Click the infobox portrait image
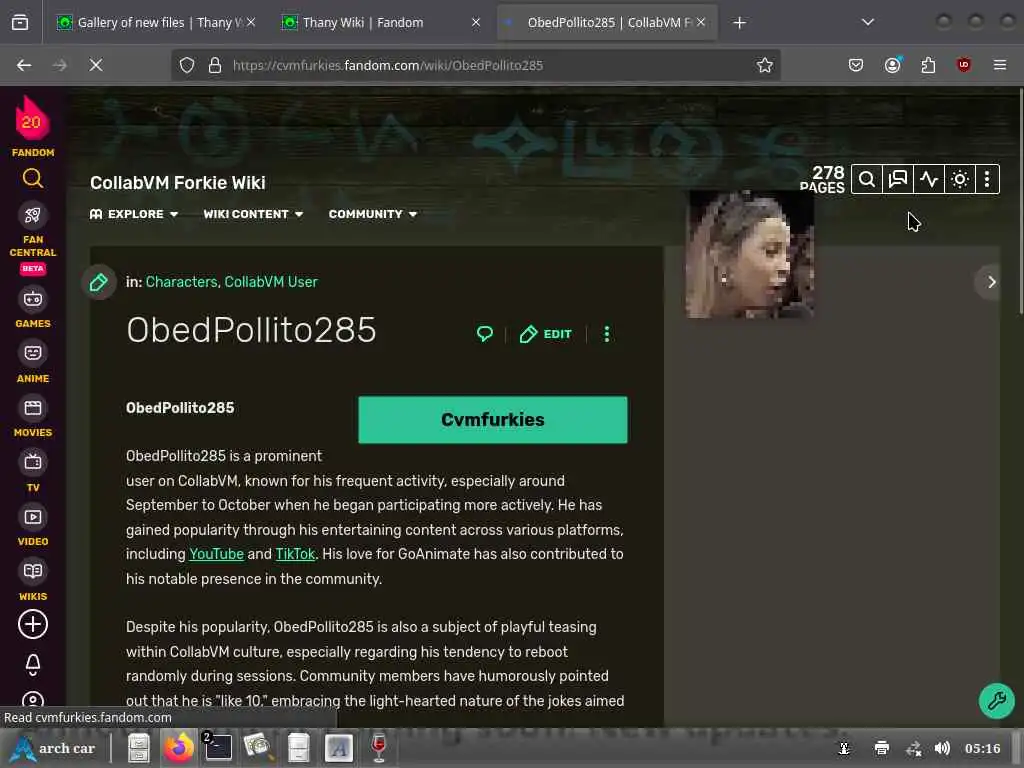This screenshot has height=768, width=1024. pyautogui.click(x=750, y=254)
